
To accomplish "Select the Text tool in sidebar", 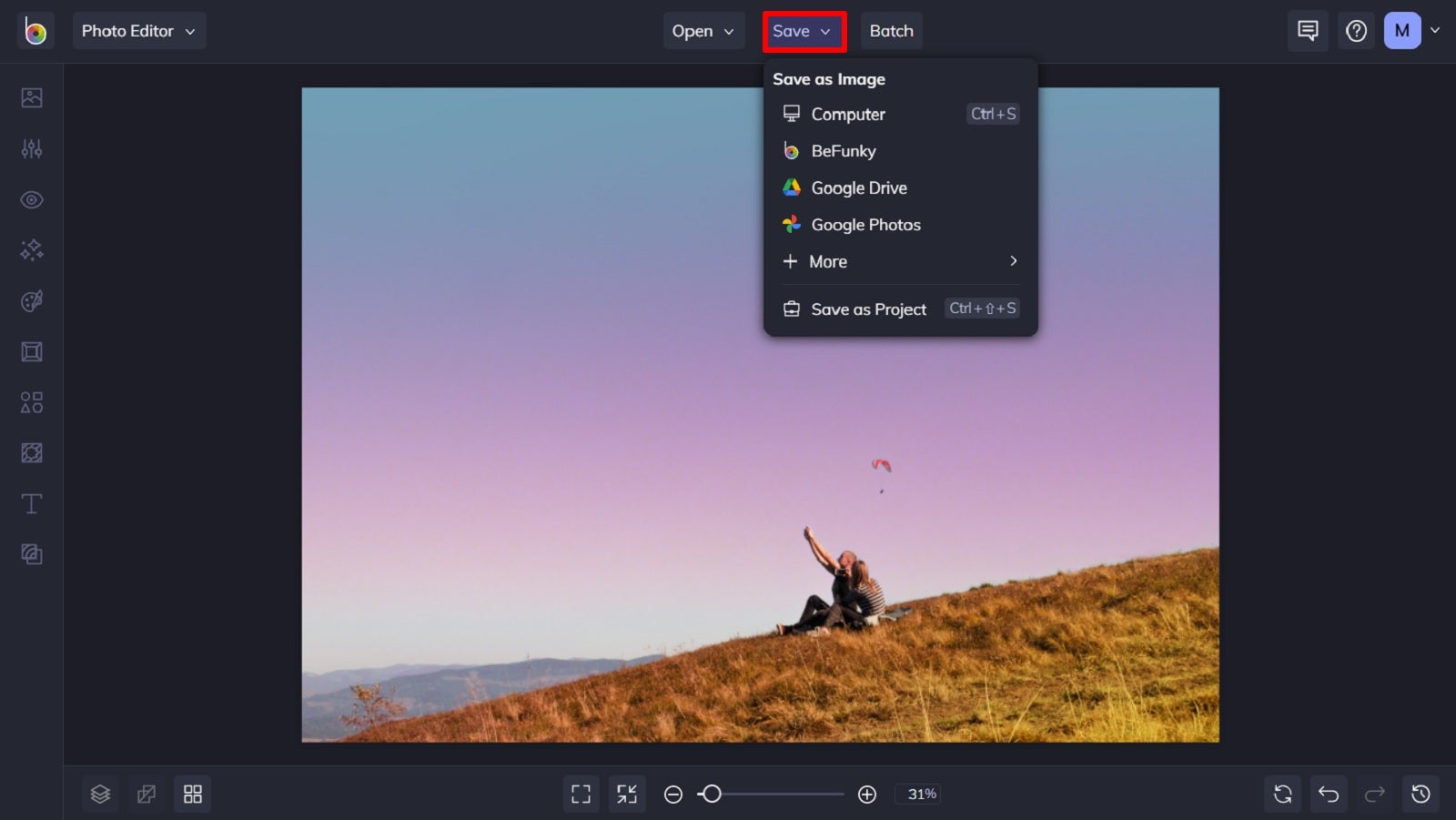I will pyautogui.click(x=32, y=503).
